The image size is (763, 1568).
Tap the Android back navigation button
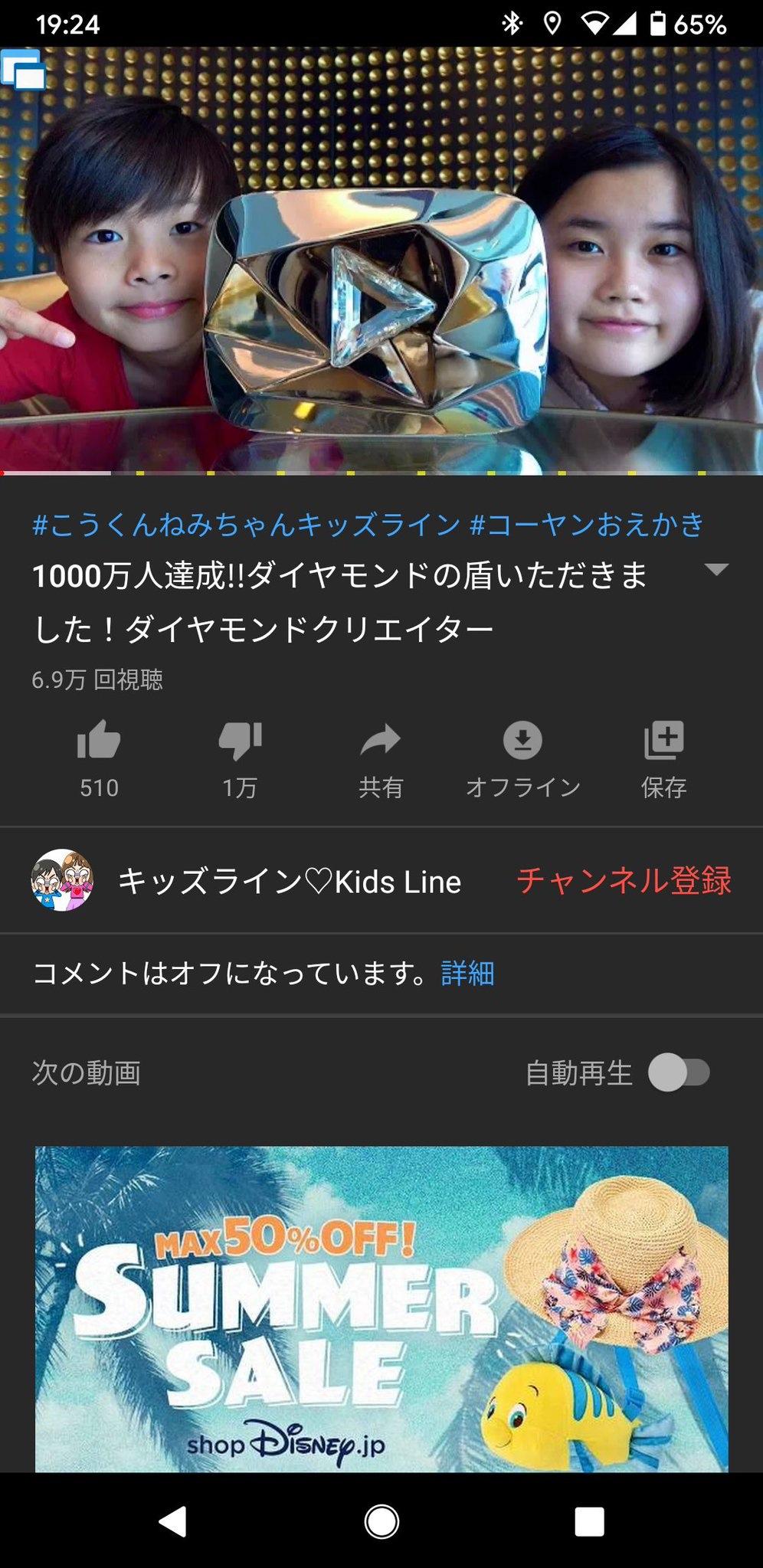[173, 1521]
